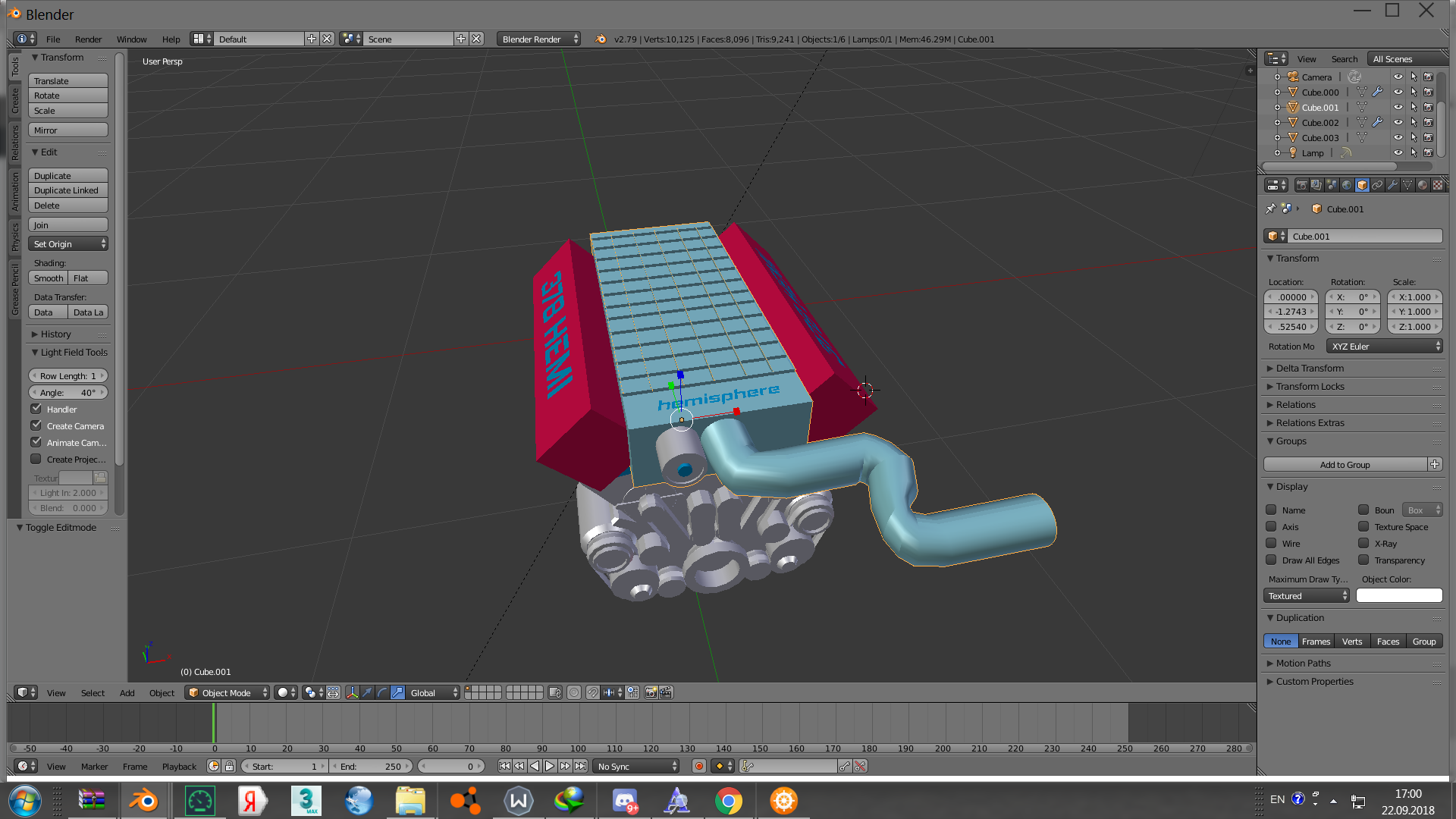Toggle Lamp visibility eye icon
This screenshot has width=1456, height=819.
coord(1398,153)
